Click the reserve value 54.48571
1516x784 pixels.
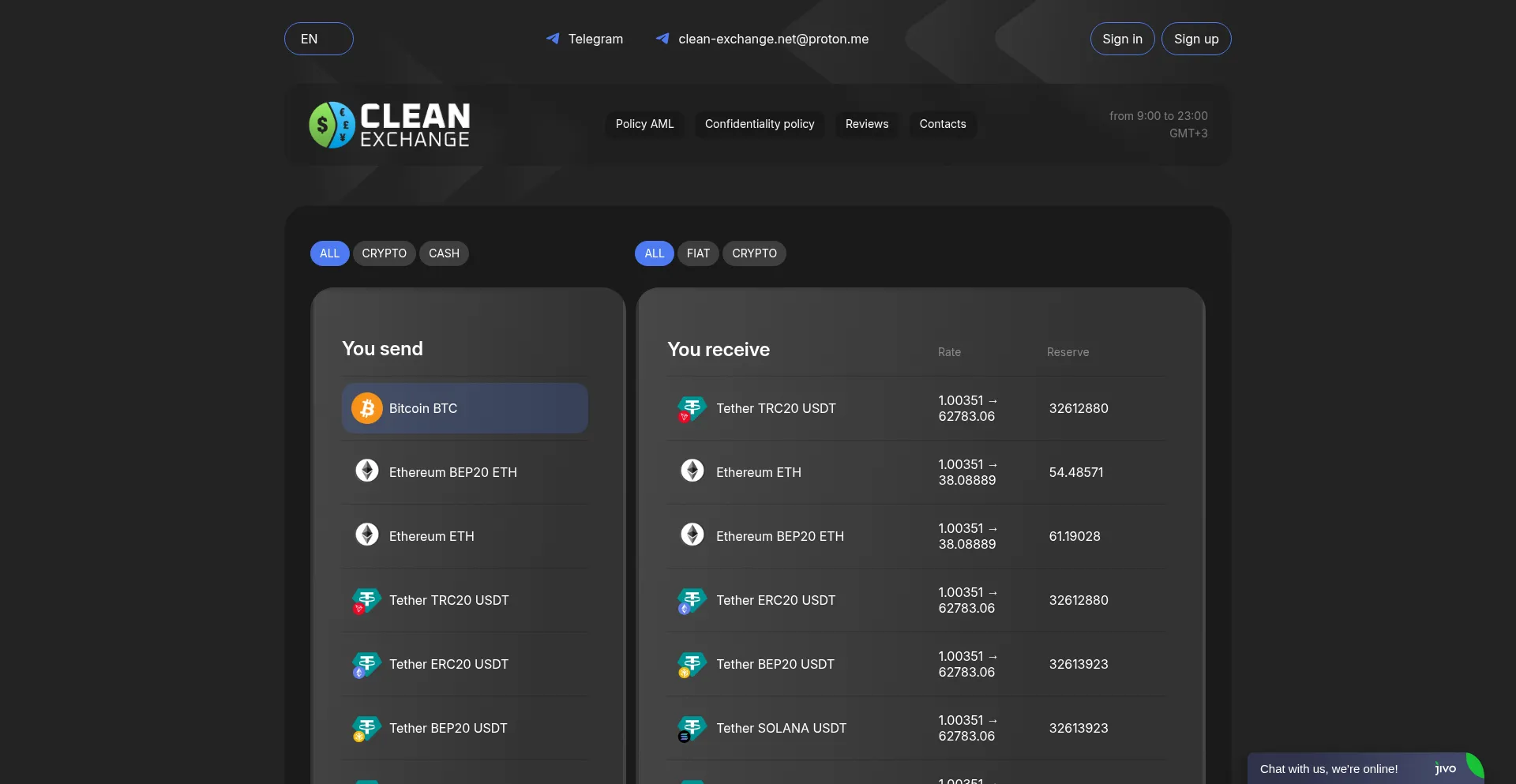click(1076, 472)
